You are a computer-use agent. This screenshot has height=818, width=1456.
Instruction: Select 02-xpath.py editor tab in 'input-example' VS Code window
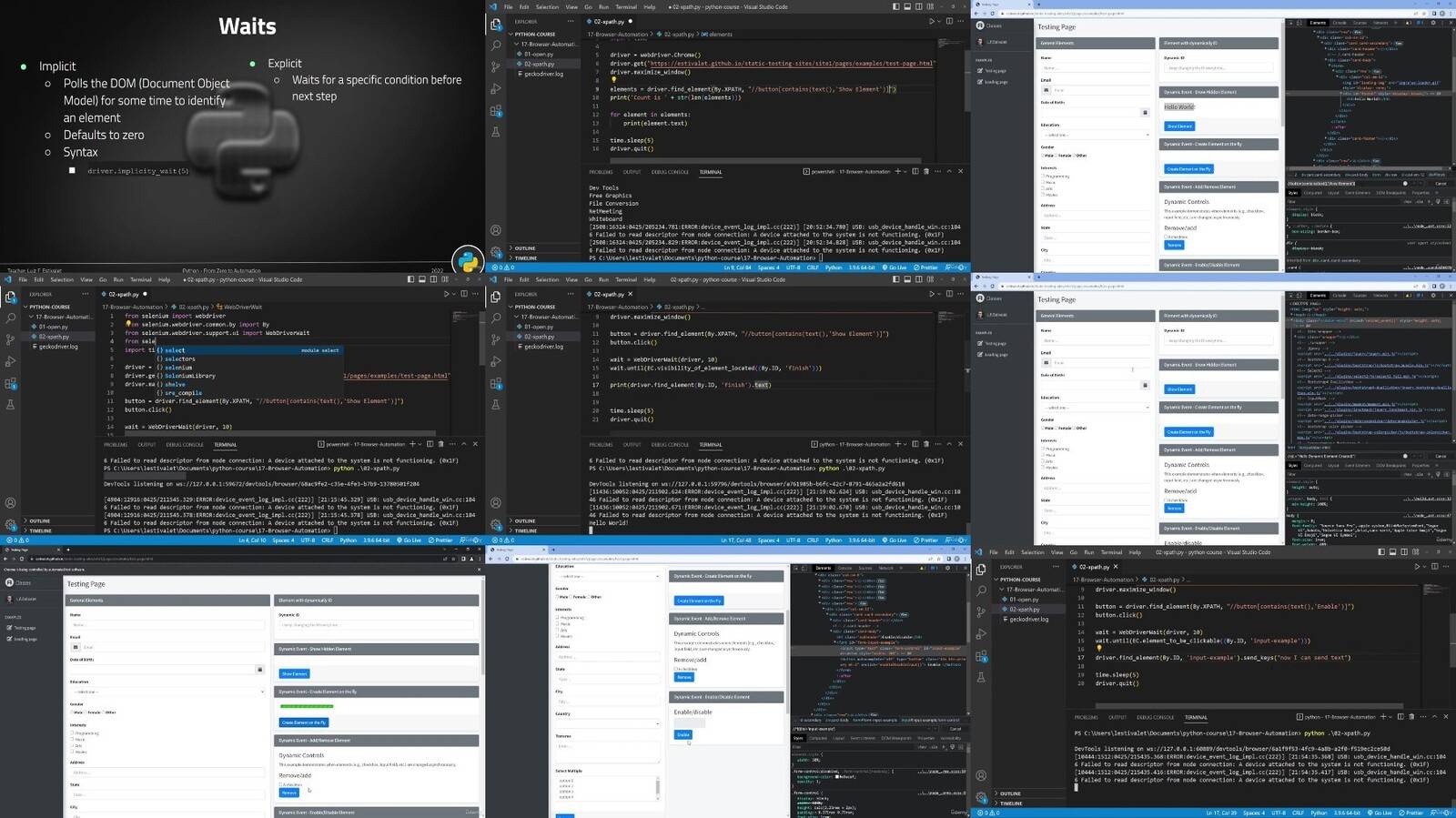(x=1095, y=567)
